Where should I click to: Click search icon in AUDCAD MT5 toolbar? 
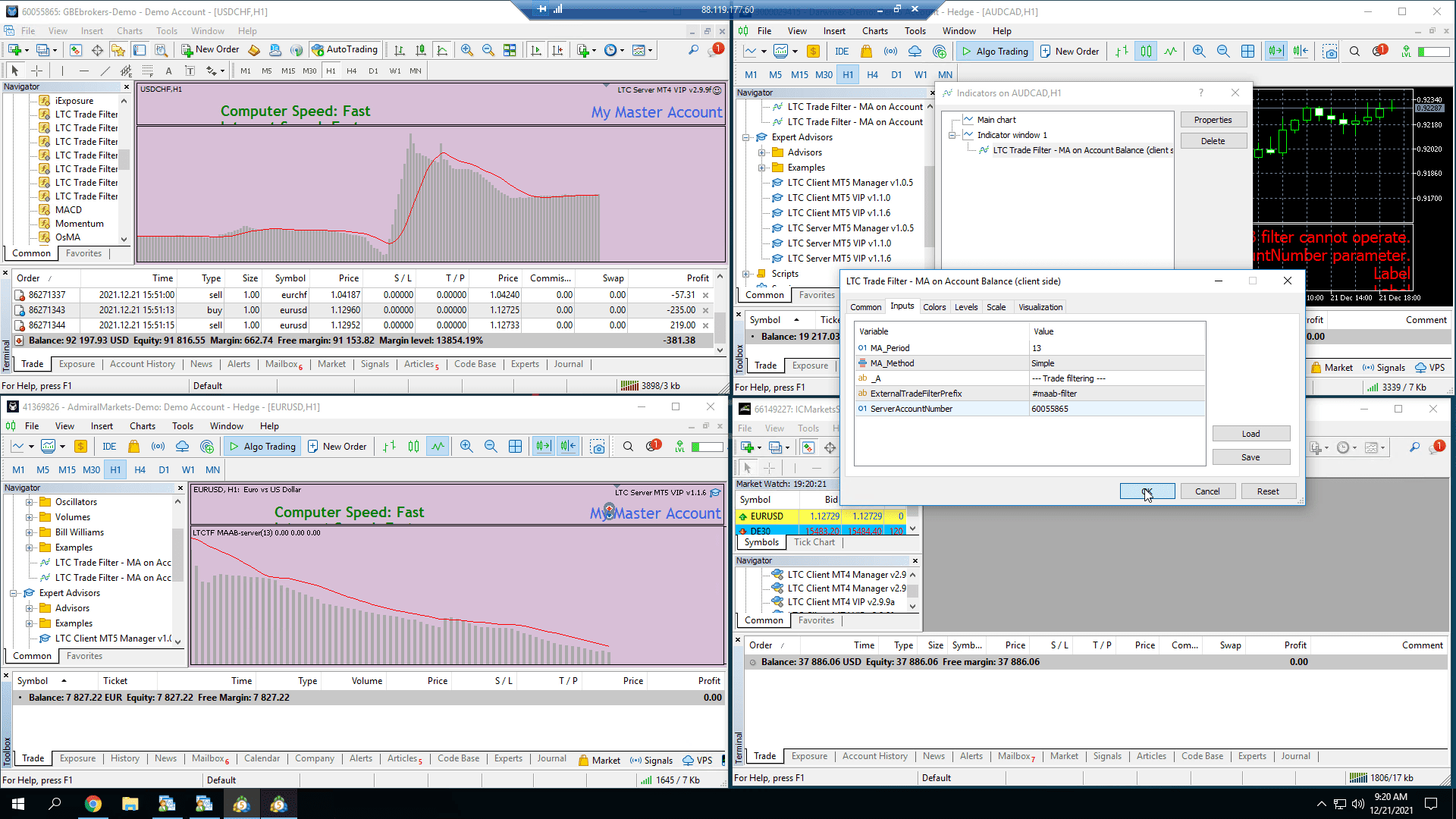pos(1355,52)
